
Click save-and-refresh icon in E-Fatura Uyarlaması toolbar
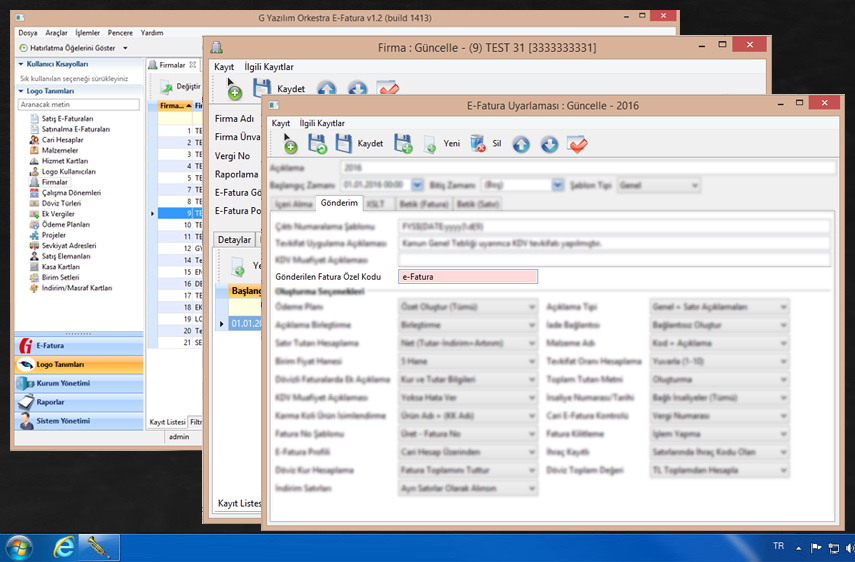(317, 144)
